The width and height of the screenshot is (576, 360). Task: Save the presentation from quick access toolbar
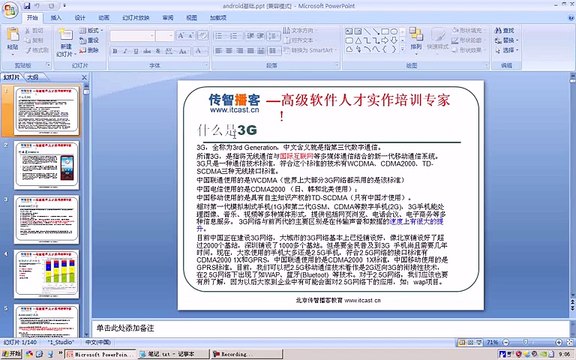(x=27, y=6)
